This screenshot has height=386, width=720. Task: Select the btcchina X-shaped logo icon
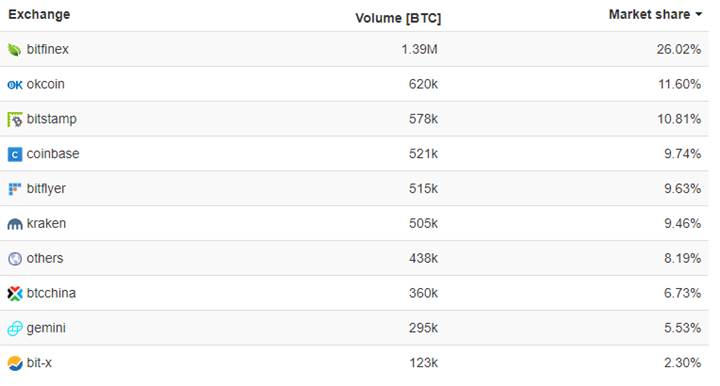click(x=15, y=294)
